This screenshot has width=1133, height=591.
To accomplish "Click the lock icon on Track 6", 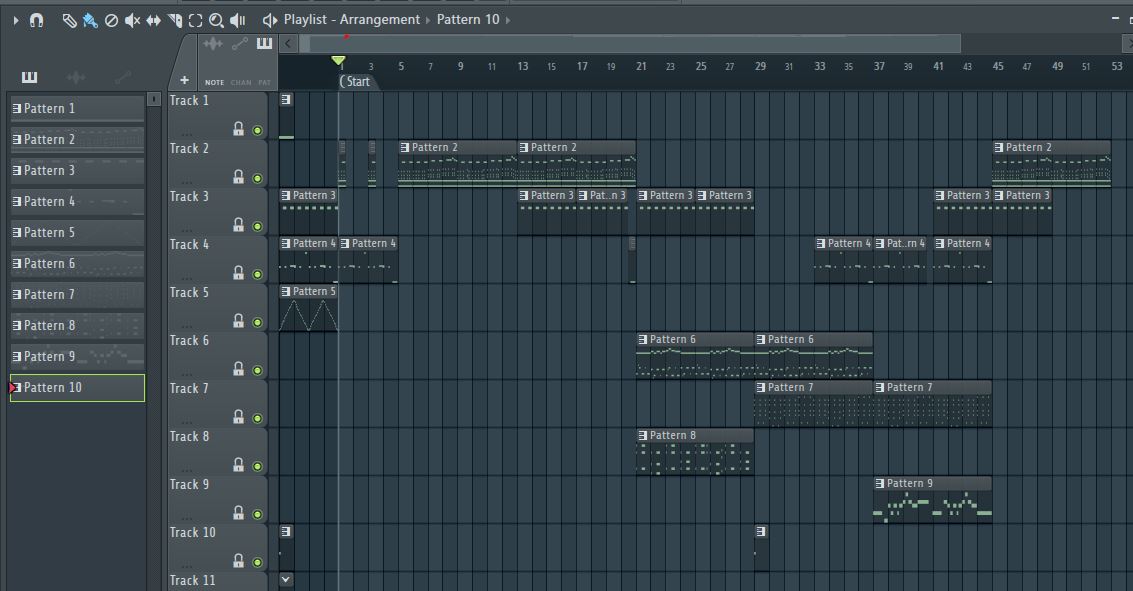I will [238, 368].
